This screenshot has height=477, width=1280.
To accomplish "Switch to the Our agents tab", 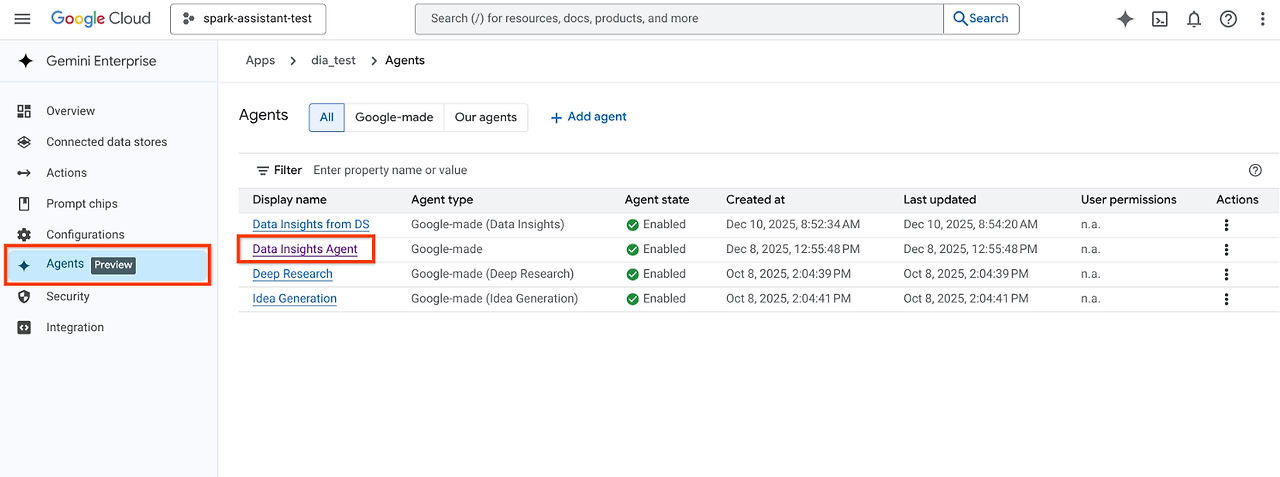I will [x=486, y=117].
